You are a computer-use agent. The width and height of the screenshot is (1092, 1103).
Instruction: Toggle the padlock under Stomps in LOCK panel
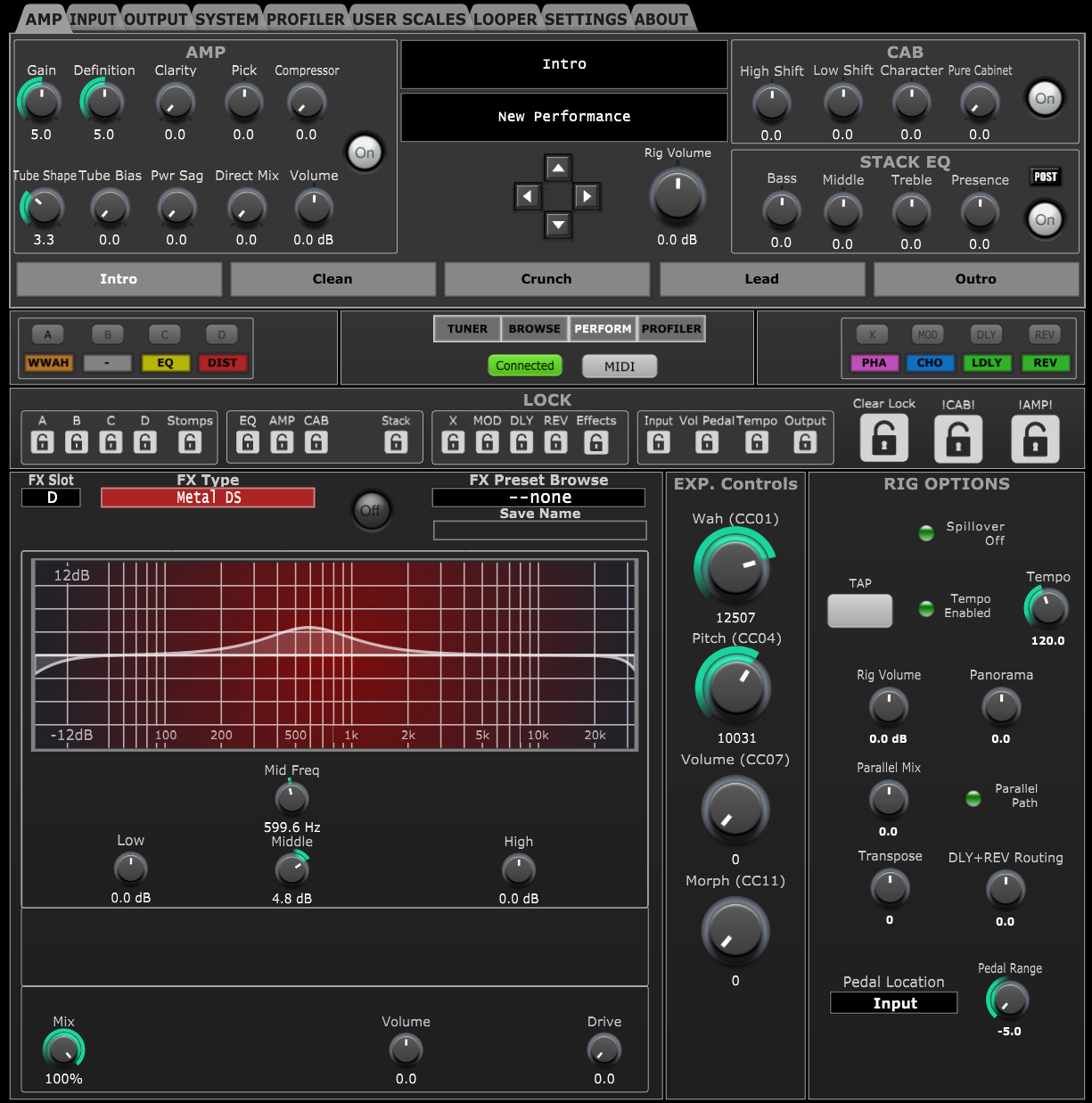pos(189,441)
